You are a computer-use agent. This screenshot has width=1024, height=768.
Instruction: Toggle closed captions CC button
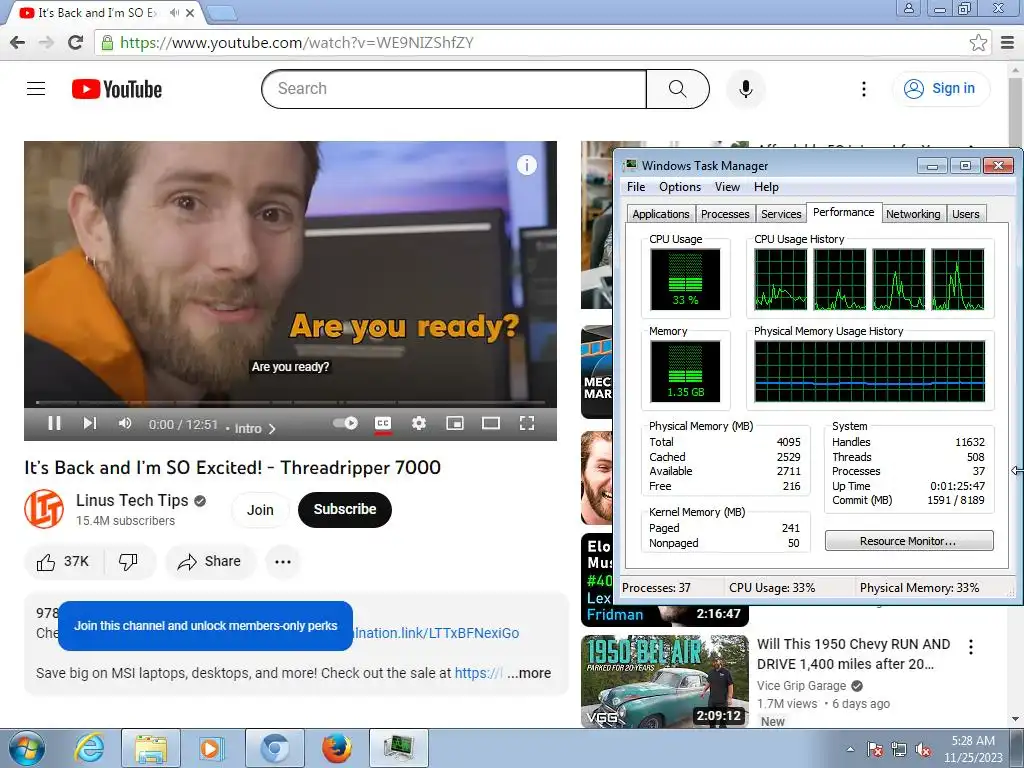click(x=383, y=423)
